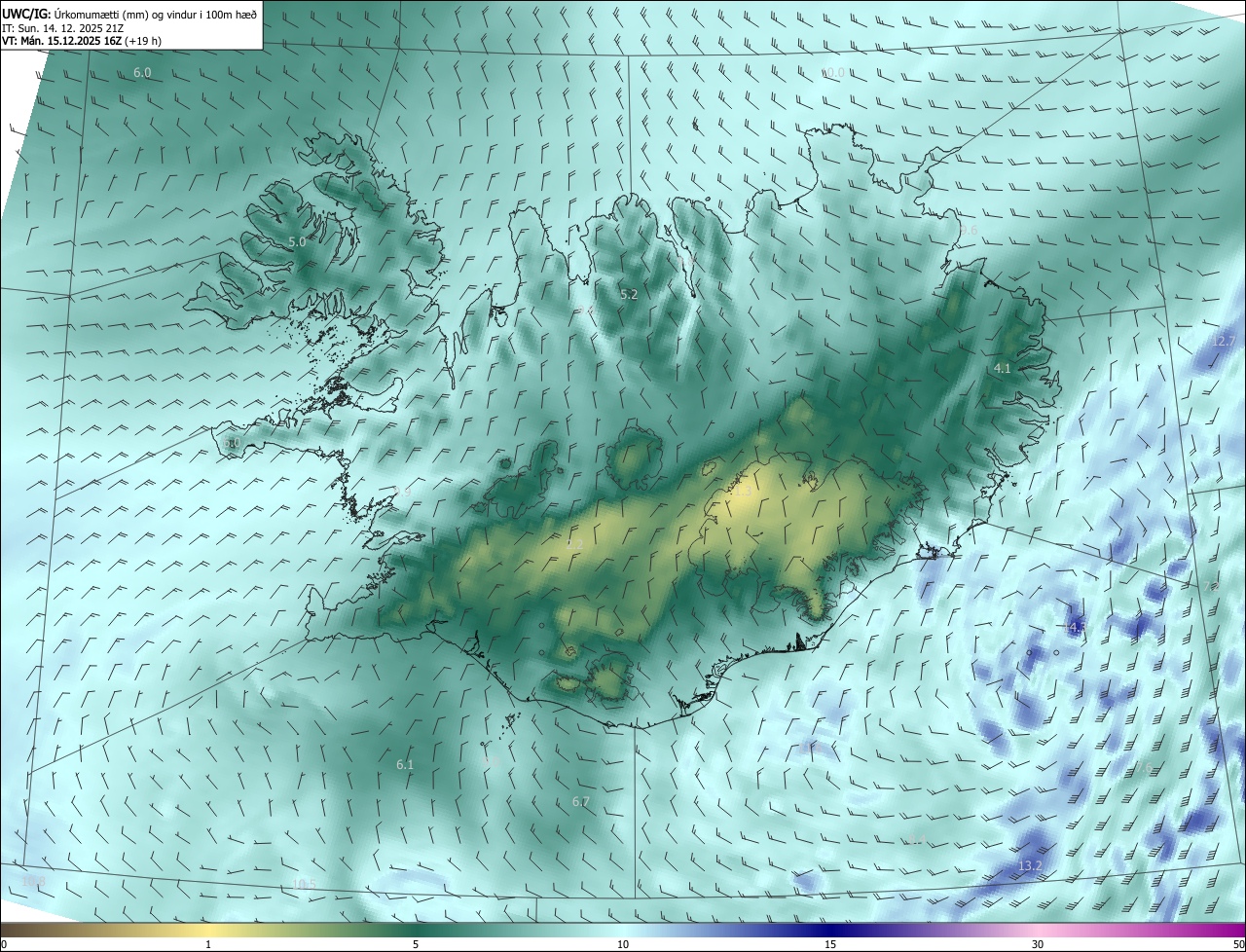The image size is (1246, 952).
Task: Click the 13.2 value in the southeast corner
Action: (x=1030, y=866)
